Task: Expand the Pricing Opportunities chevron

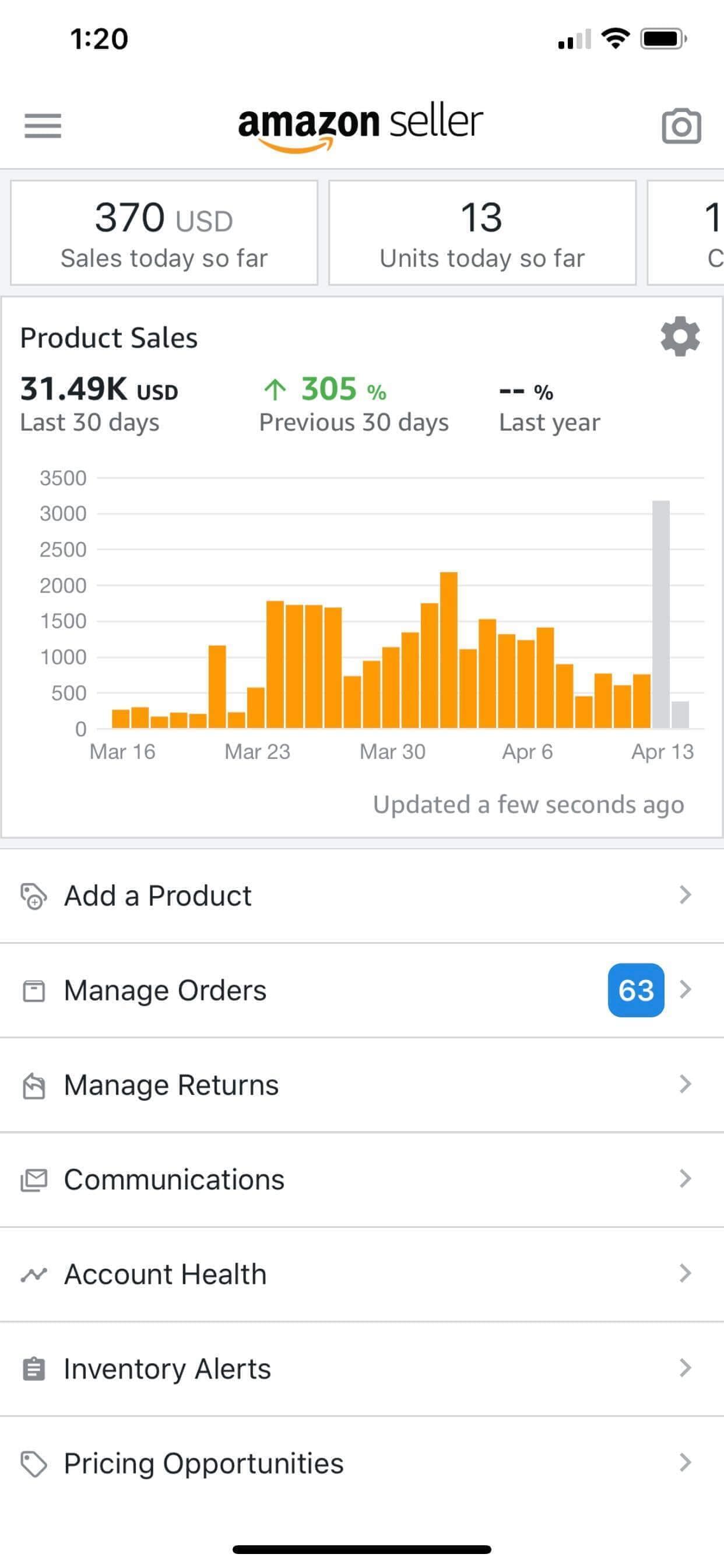Action: click(685, 1462)
